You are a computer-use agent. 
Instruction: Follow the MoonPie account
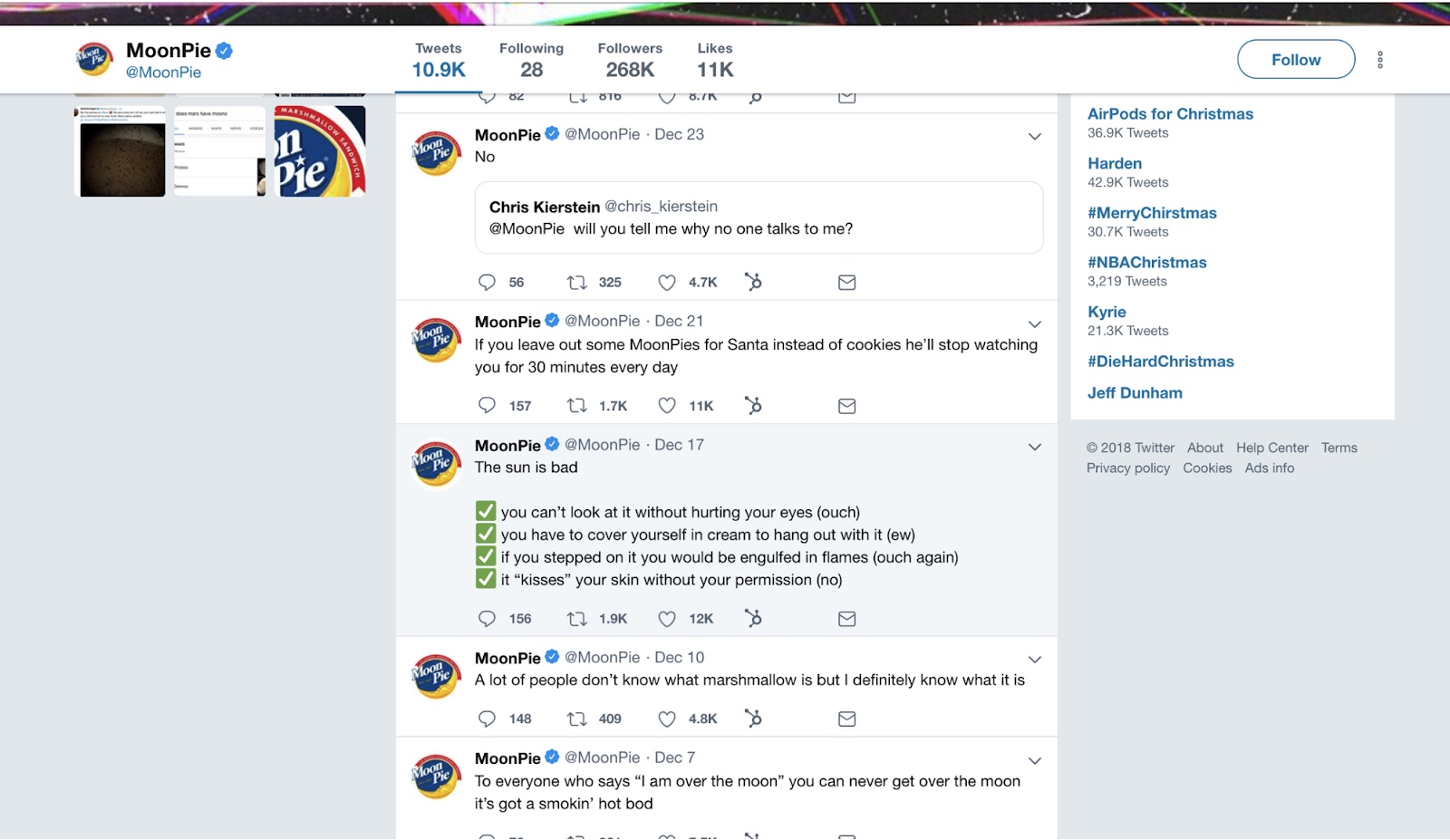coord(1296,60)
